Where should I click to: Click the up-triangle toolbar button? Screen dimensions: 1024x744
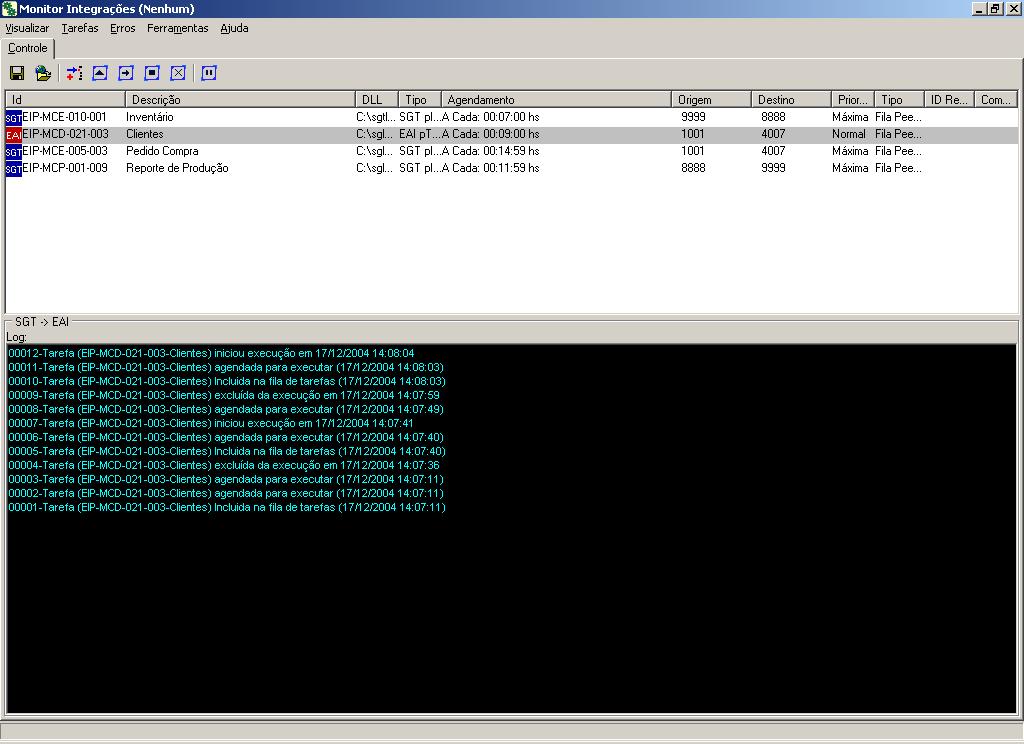(x=100, y=73)
